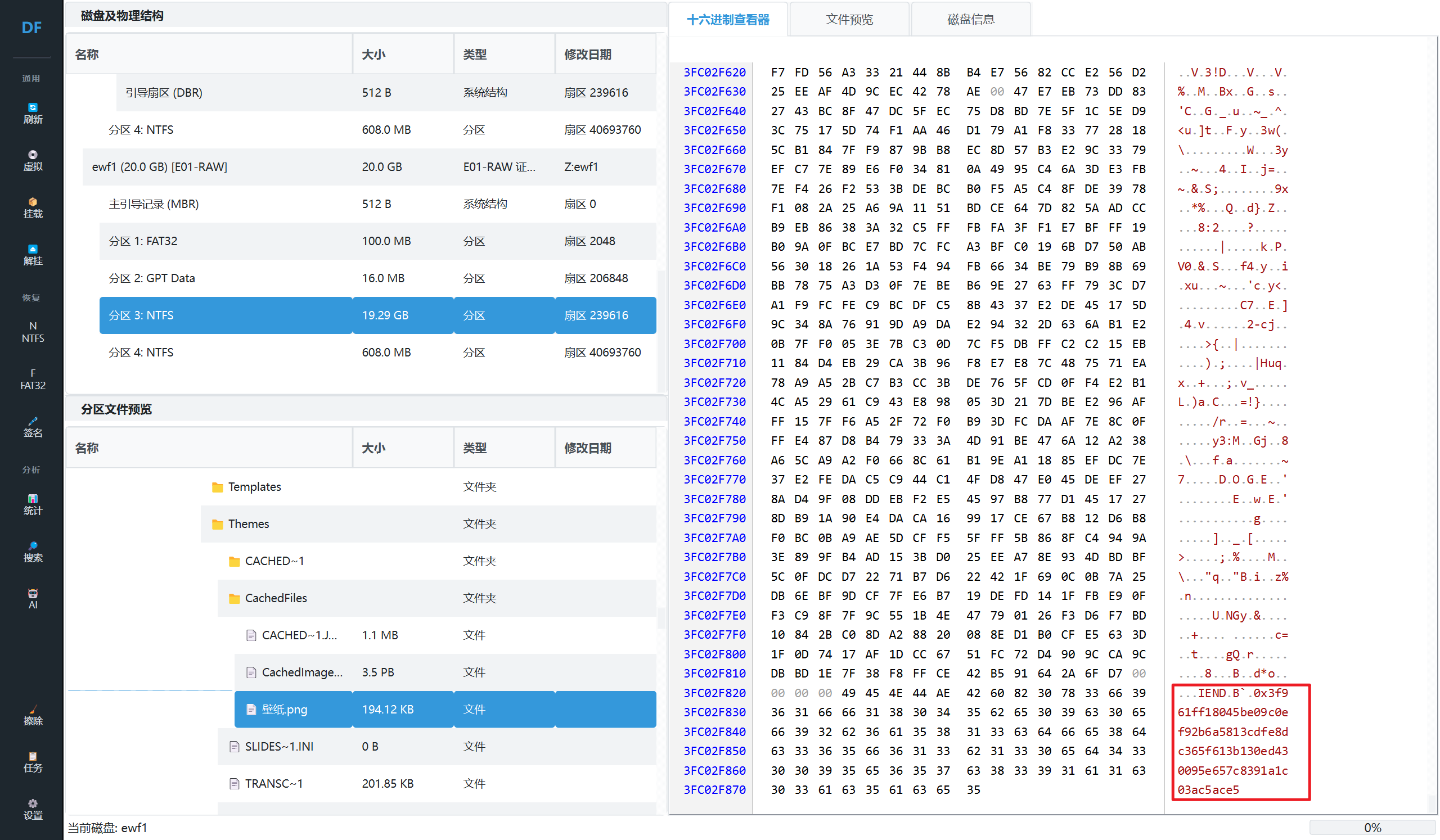Click the 统计 (statistics) icon
Viewport: 1440px width, 840px height.
point(33,504)
